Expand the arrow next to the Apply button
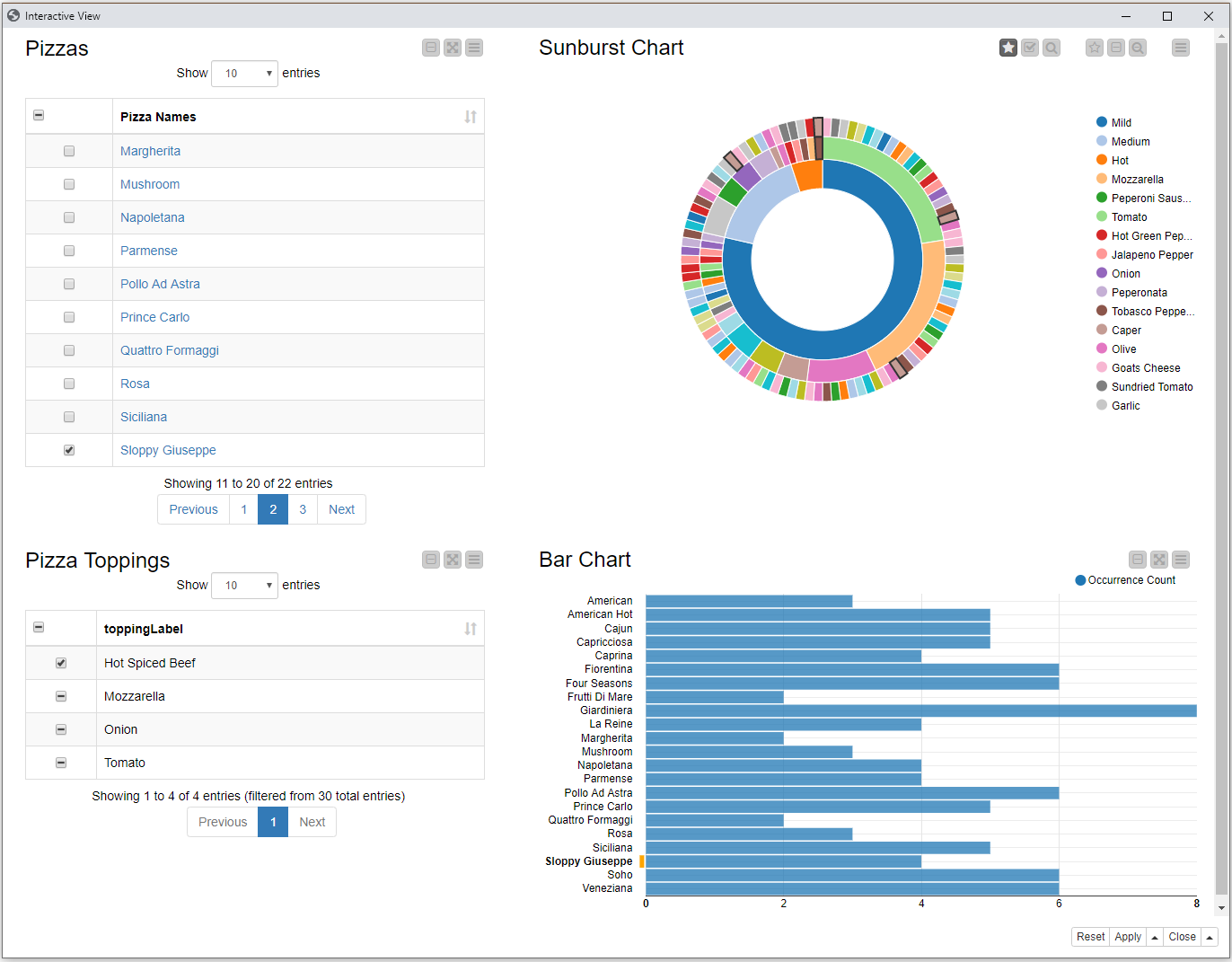 (1155, 937)
